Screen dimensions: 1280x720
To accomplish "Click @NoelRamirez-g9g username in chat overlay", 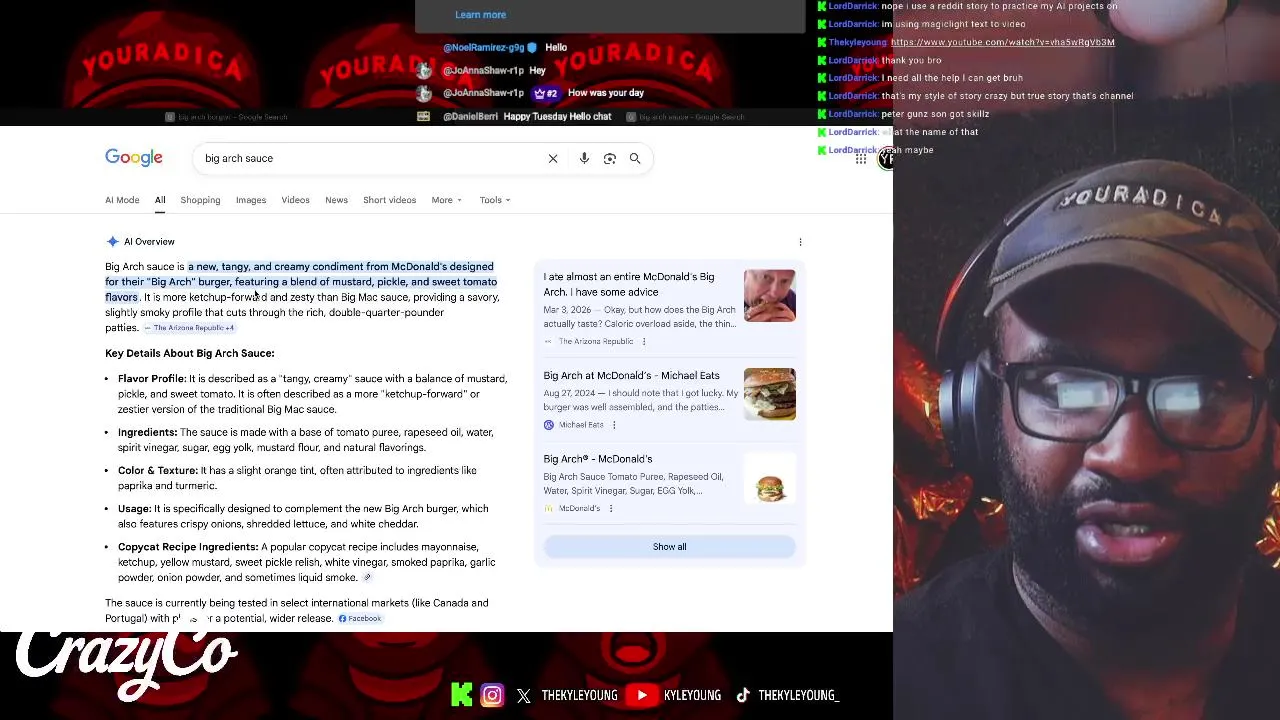I will (x=483, y=47).
